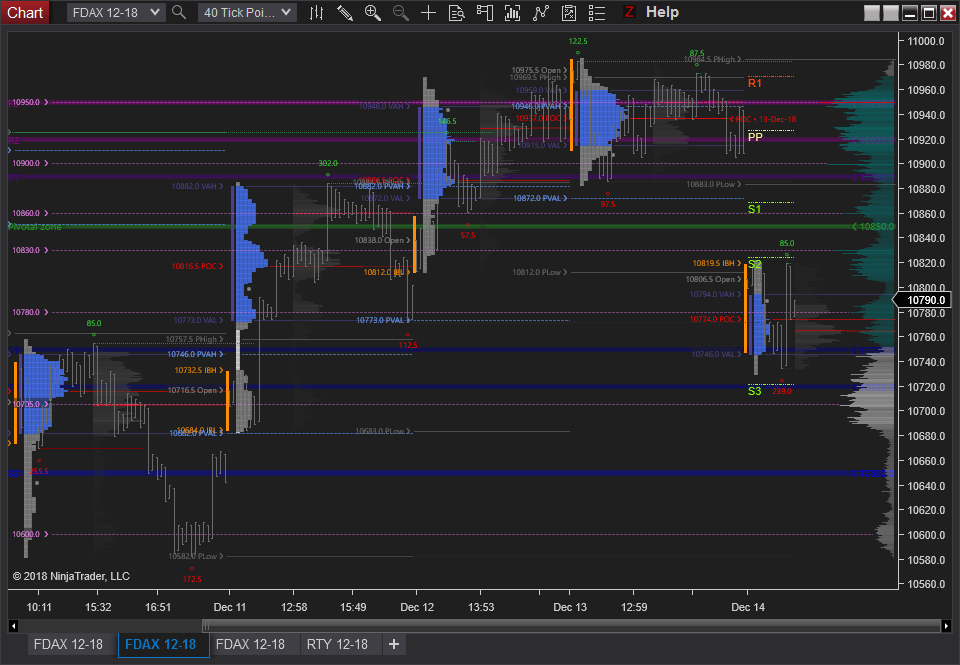Click the 10812.0 PLow label
Viewport: 960px width, 665px height.
pos(540,272)
